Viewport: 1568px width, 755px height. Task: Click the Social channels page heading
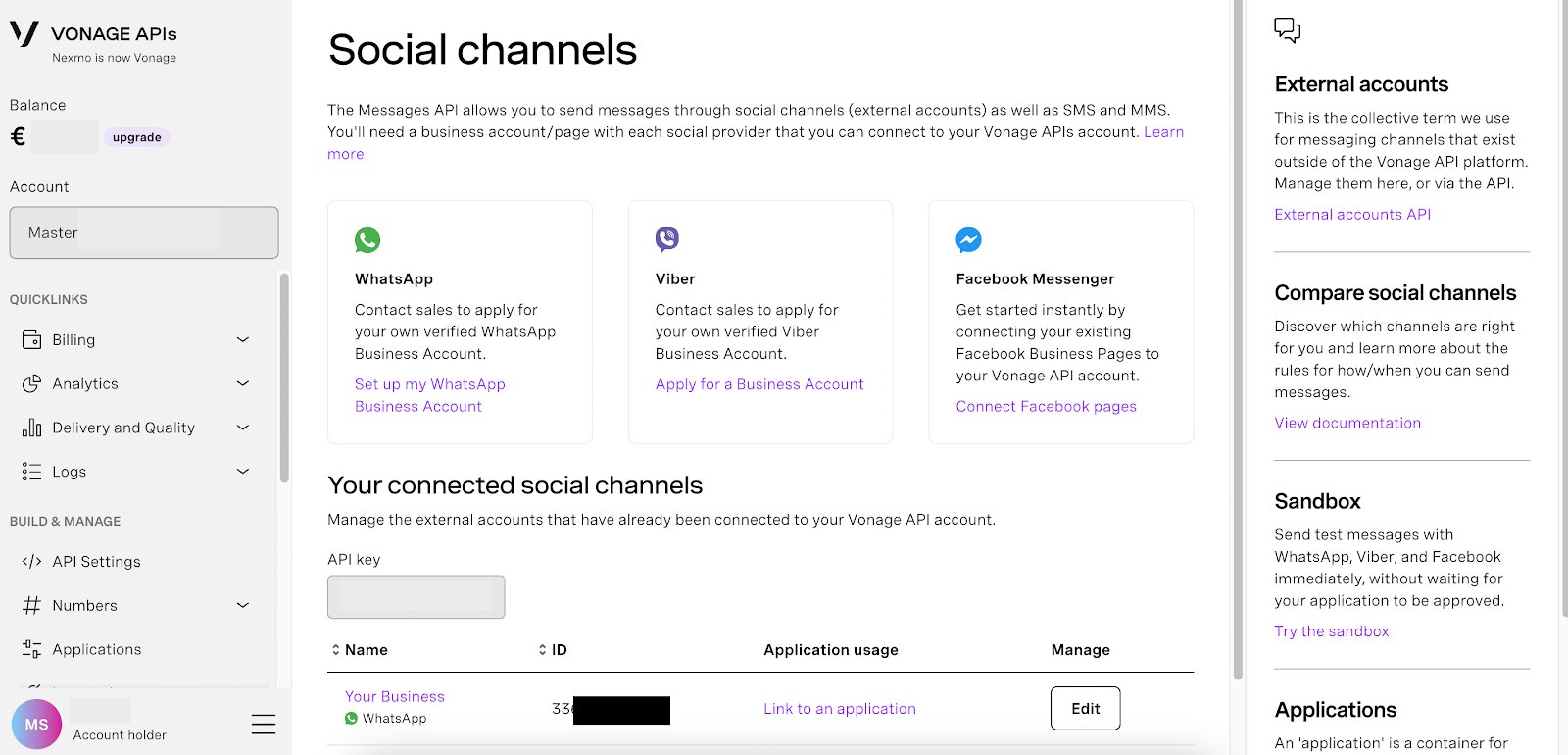[482, 50]
